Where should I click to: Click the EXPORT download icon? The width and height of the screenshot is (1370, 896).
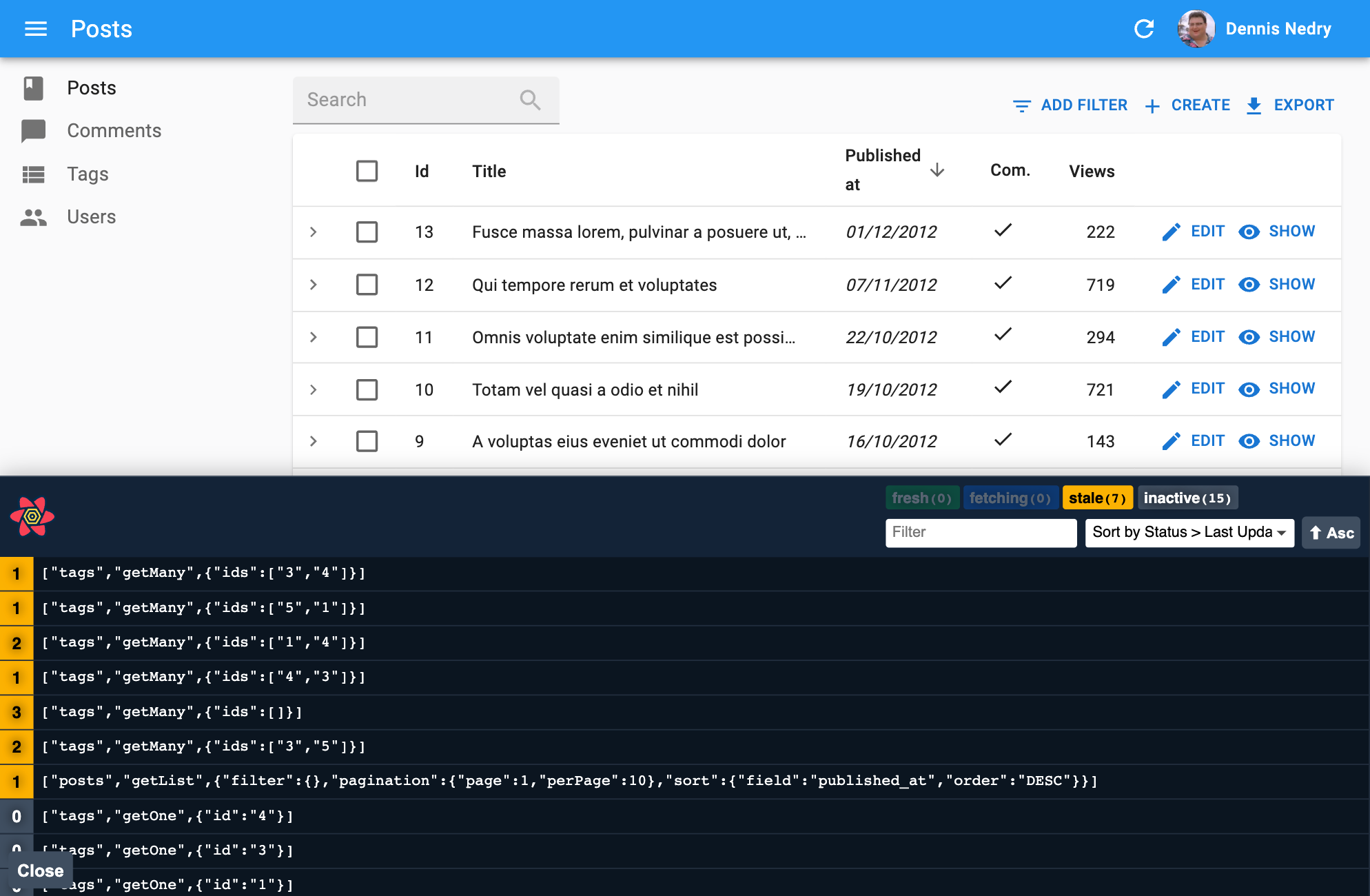(1255, 105)
